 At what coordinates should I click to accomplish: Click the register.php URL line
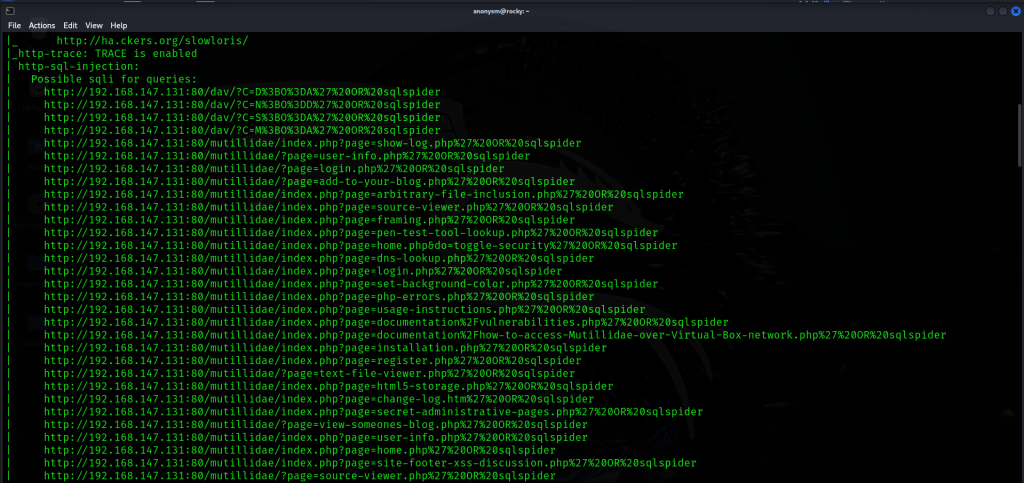click(x=313, y=361)
